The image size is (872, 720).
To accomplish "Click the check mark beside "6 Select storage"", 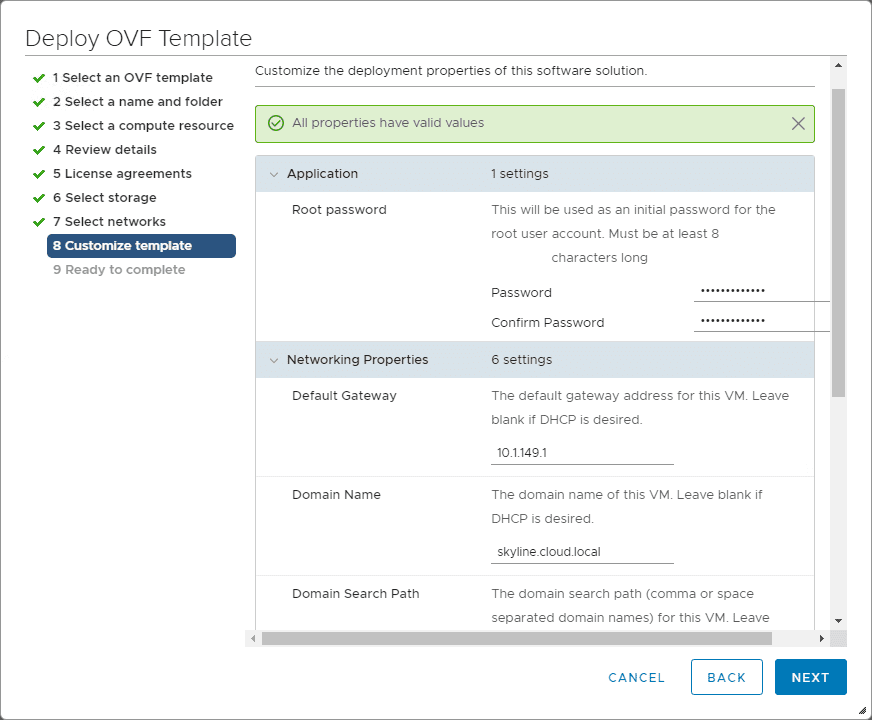I will pos(40,197).
